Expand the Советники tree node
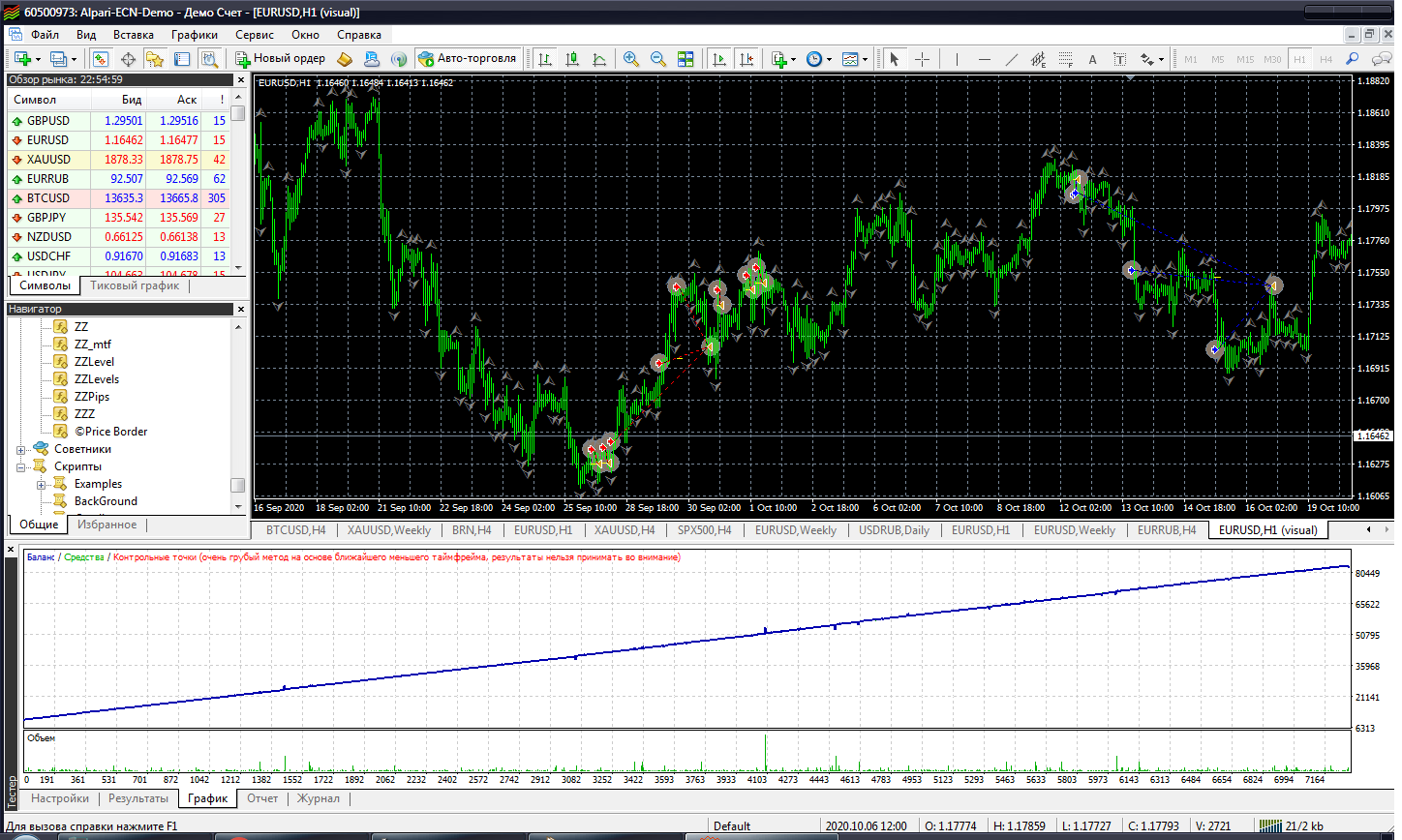Screen dimensions: 1402x840 (x=21, y=450)
